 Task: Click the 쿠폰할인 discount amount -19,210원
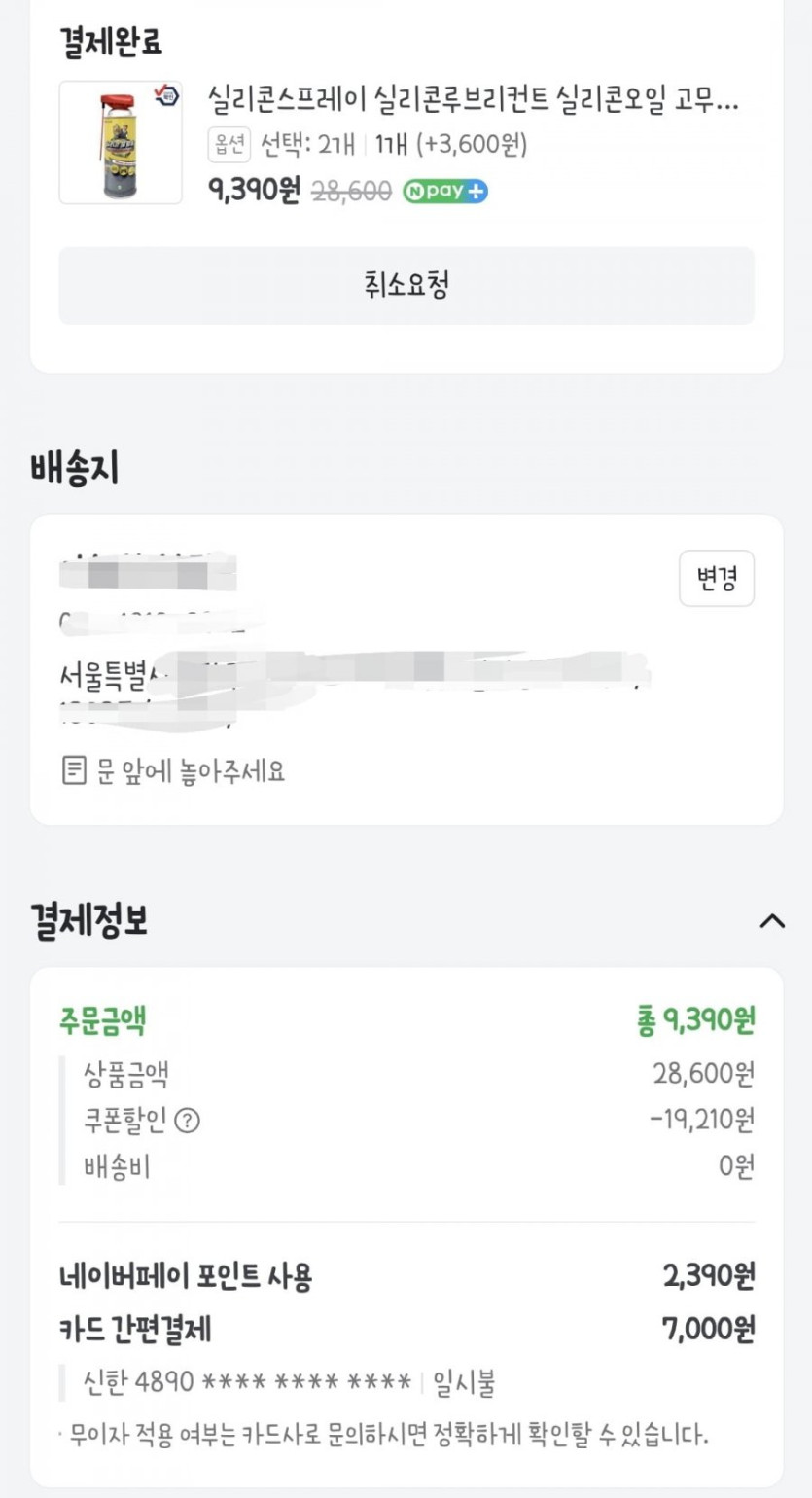click(701, 1121)
